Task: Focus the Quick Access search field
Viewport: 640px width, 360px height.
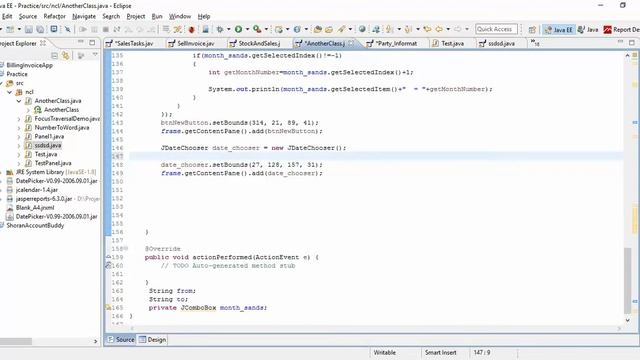Action: [x=496, y=29]
